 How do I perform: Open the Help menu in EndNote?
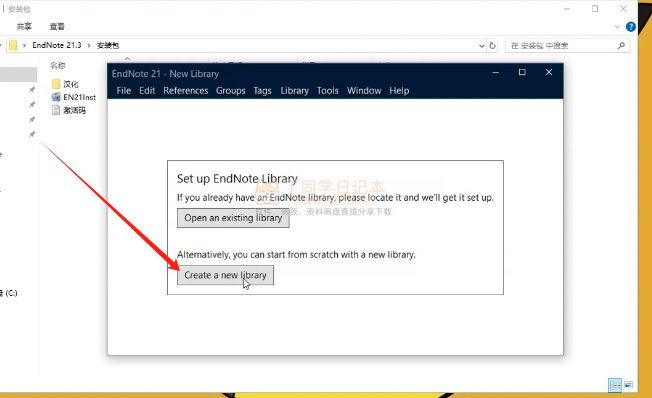coord(399,91)
